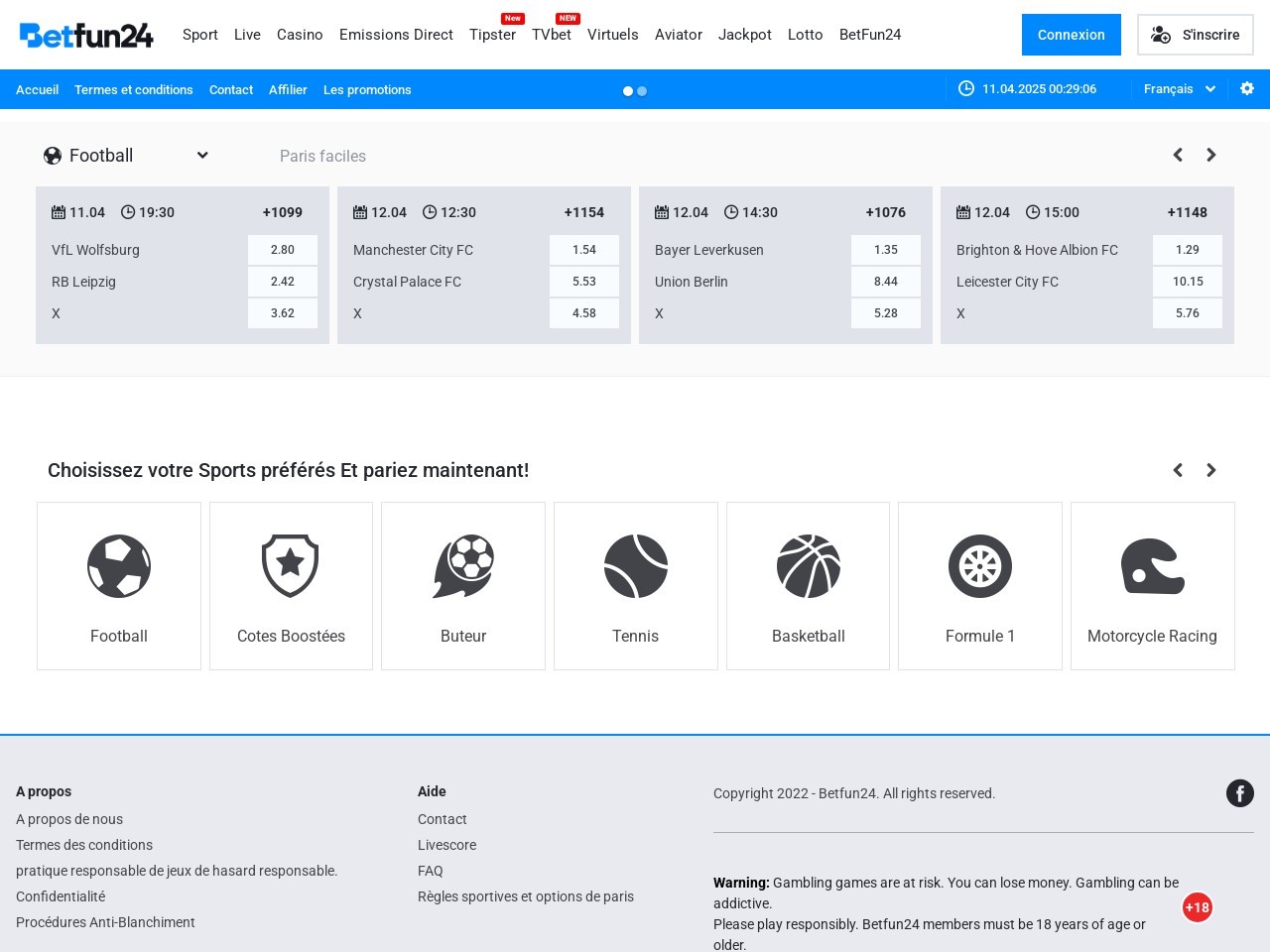
Task: Go to previous matches with left arrow
Action: point(1178,155)
